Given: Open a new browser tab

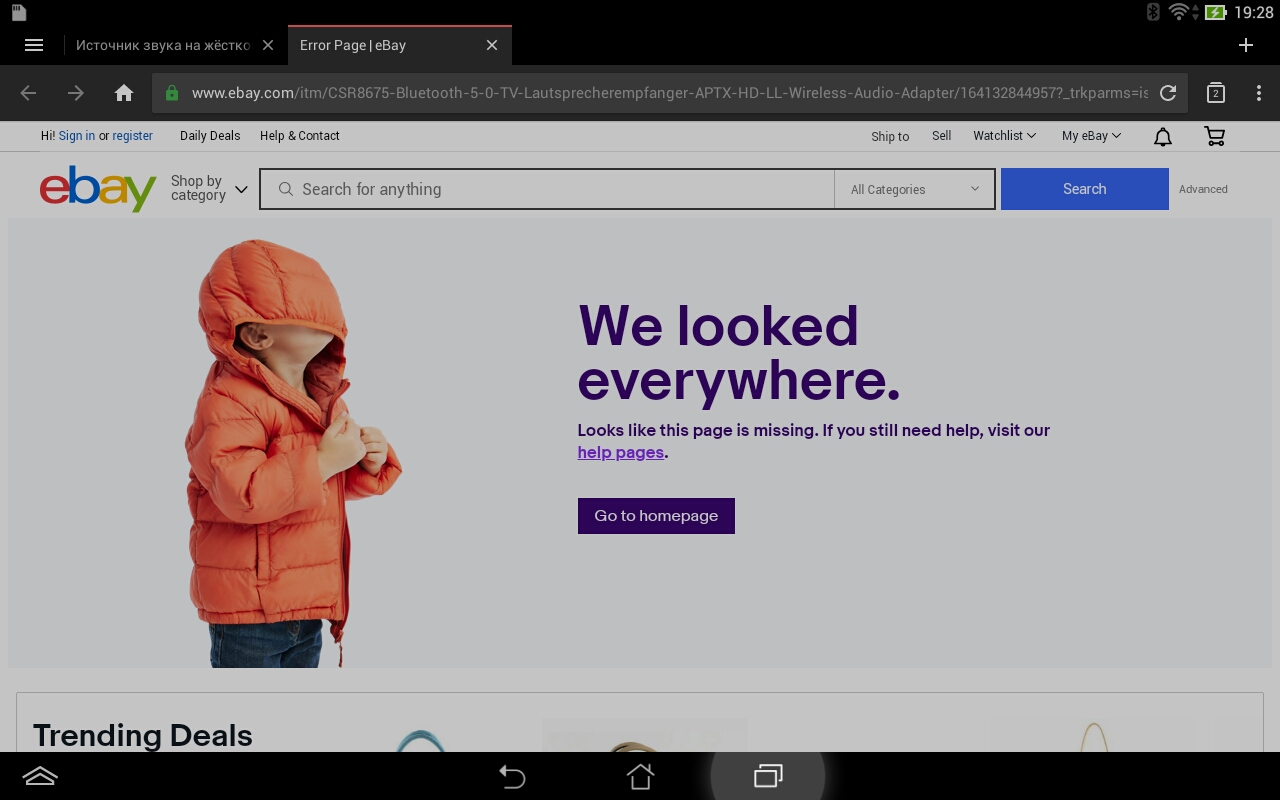Looking at the screenshot, I should tap(1246, 45).
